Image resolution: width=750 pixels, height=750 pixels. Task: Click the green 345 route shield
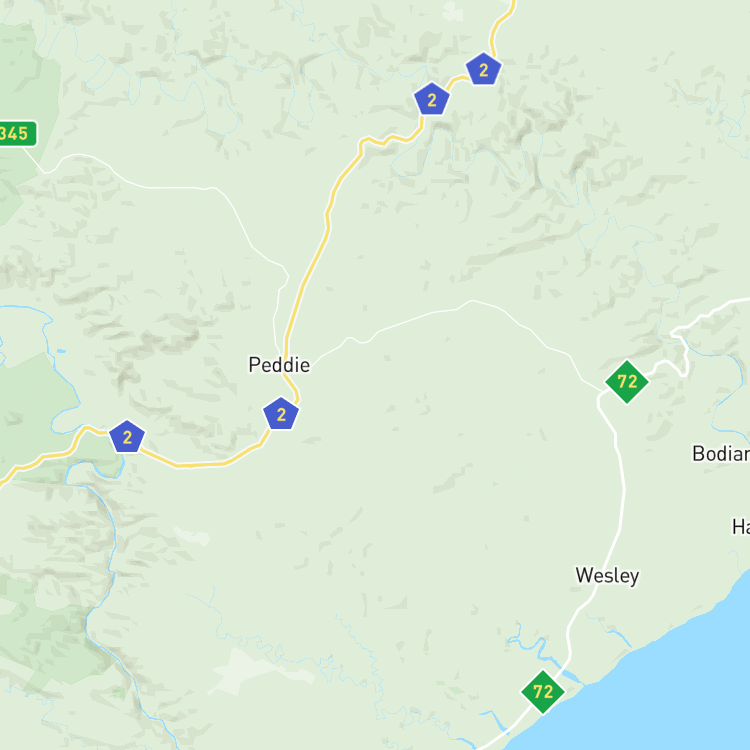click(x=17, y=133)
